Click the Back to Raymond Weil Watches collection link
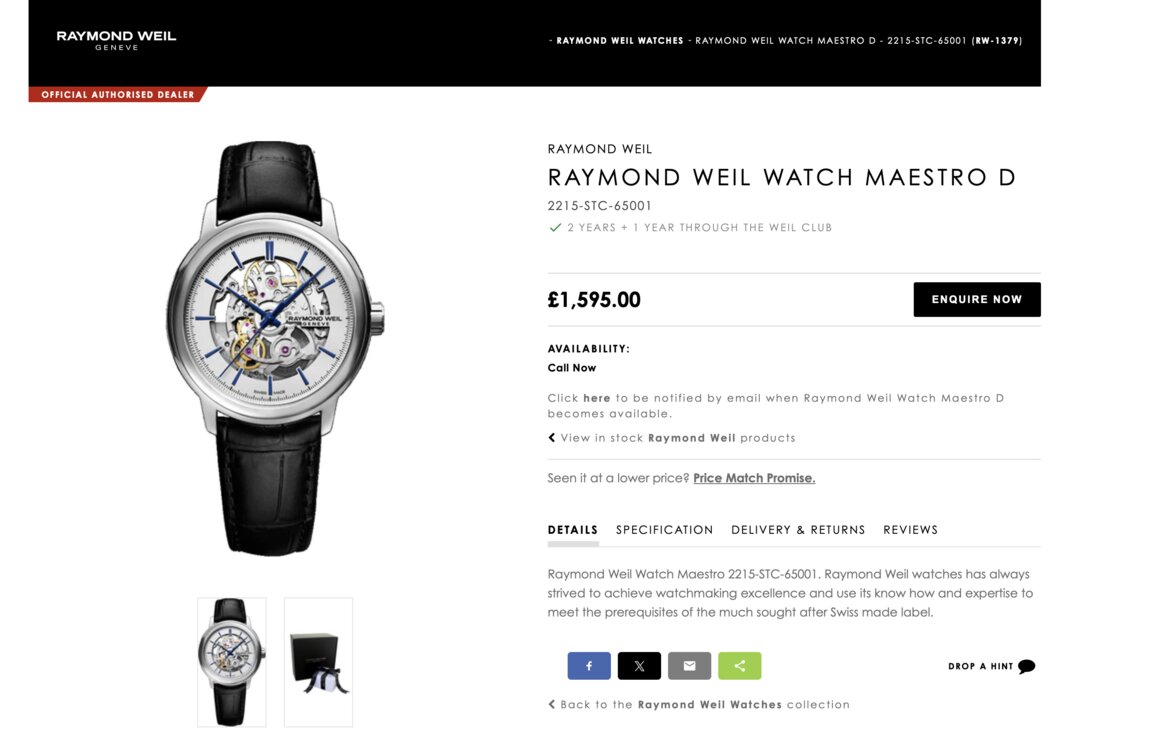This screenshot has width=1150, height=736. click(x=705, y=704)
